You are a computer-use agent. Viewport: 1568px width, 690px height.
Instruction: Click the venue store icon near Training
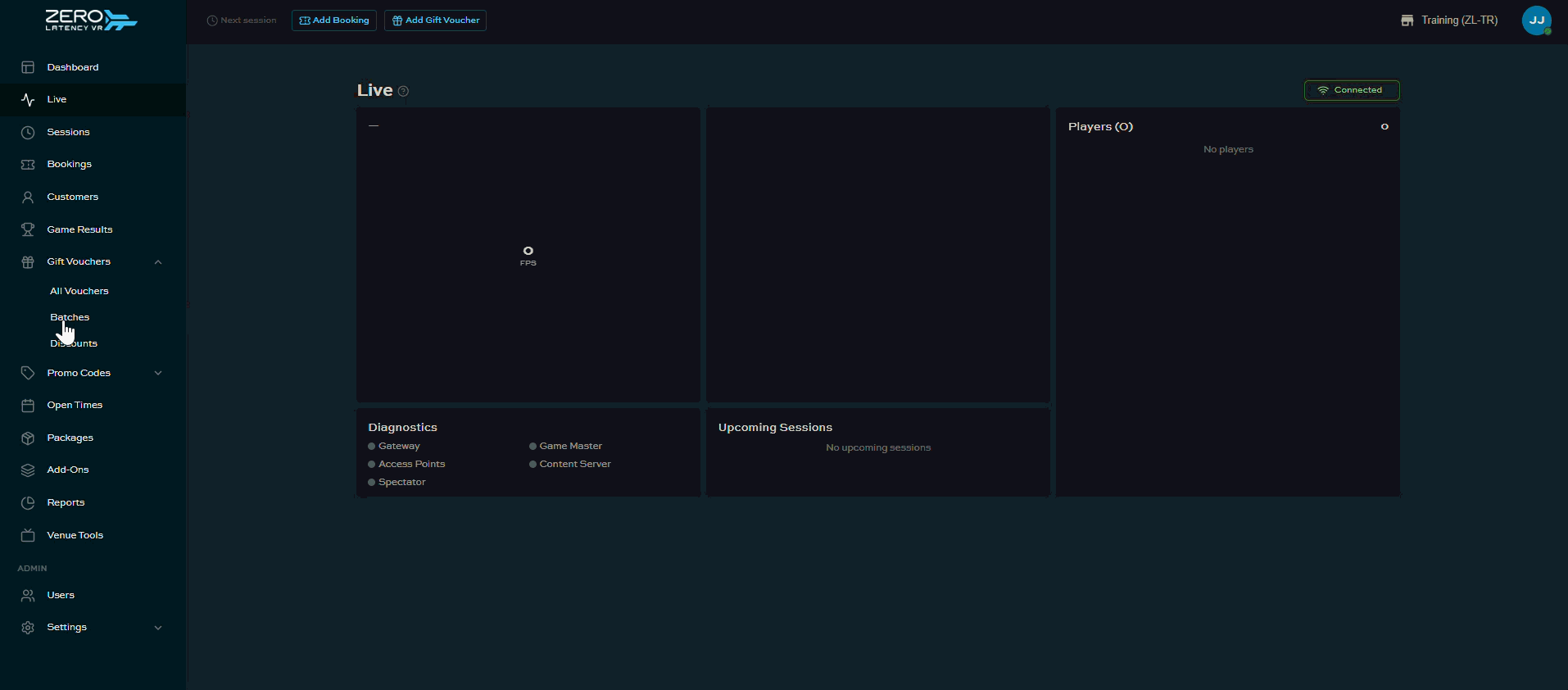[x=1407, y=20]
